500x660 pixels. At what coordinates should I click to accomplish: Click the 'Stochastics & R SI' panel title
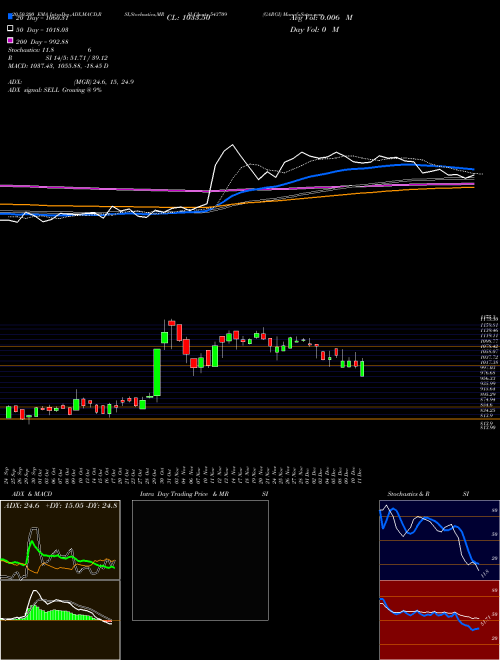[428, 494]
